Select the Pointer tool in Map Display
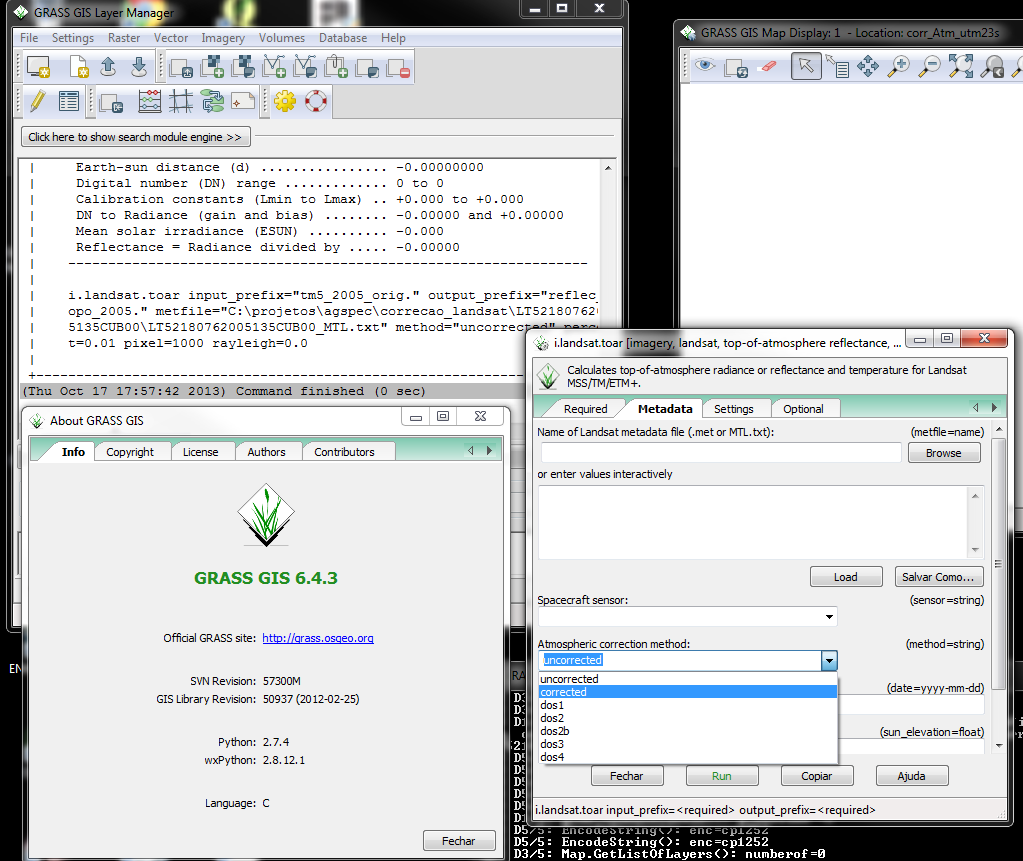Image resolution: width=1023 pixels, height=861 pixels. click(806, 66)
